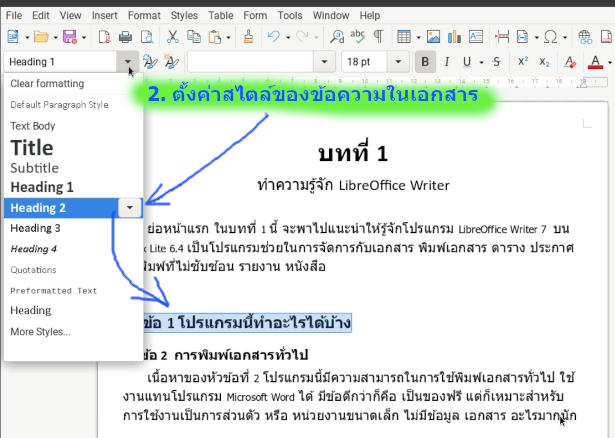
Task: Click the Open folder icon
Action: (41, 37)
